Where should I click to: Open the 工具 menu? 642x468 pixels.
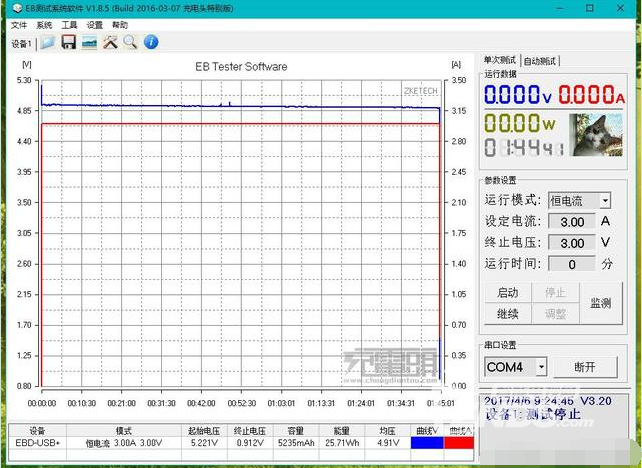pos(69,25)
